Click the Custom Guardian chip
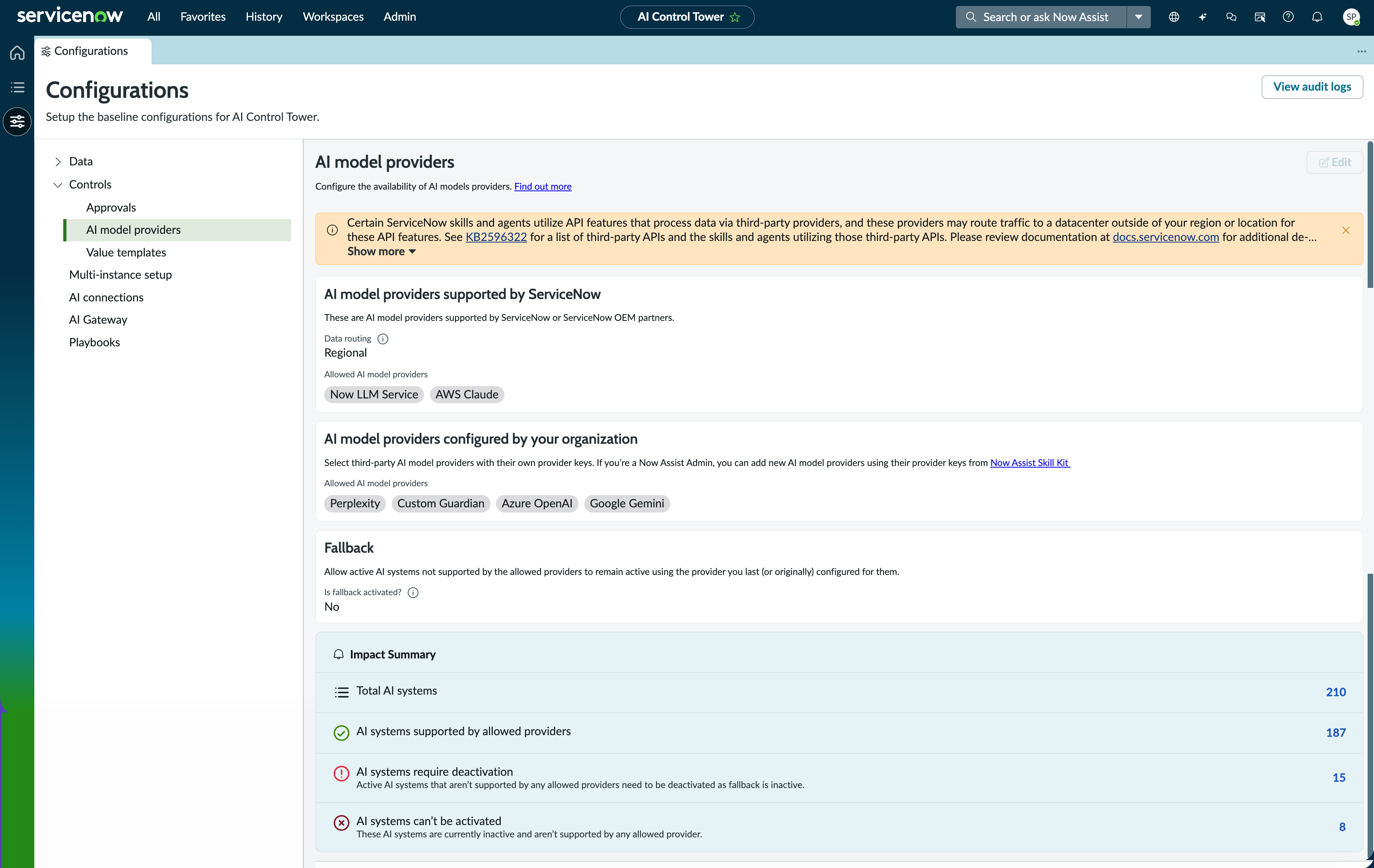The width and height of the screenshot is (1374, 868). (440, 503)
